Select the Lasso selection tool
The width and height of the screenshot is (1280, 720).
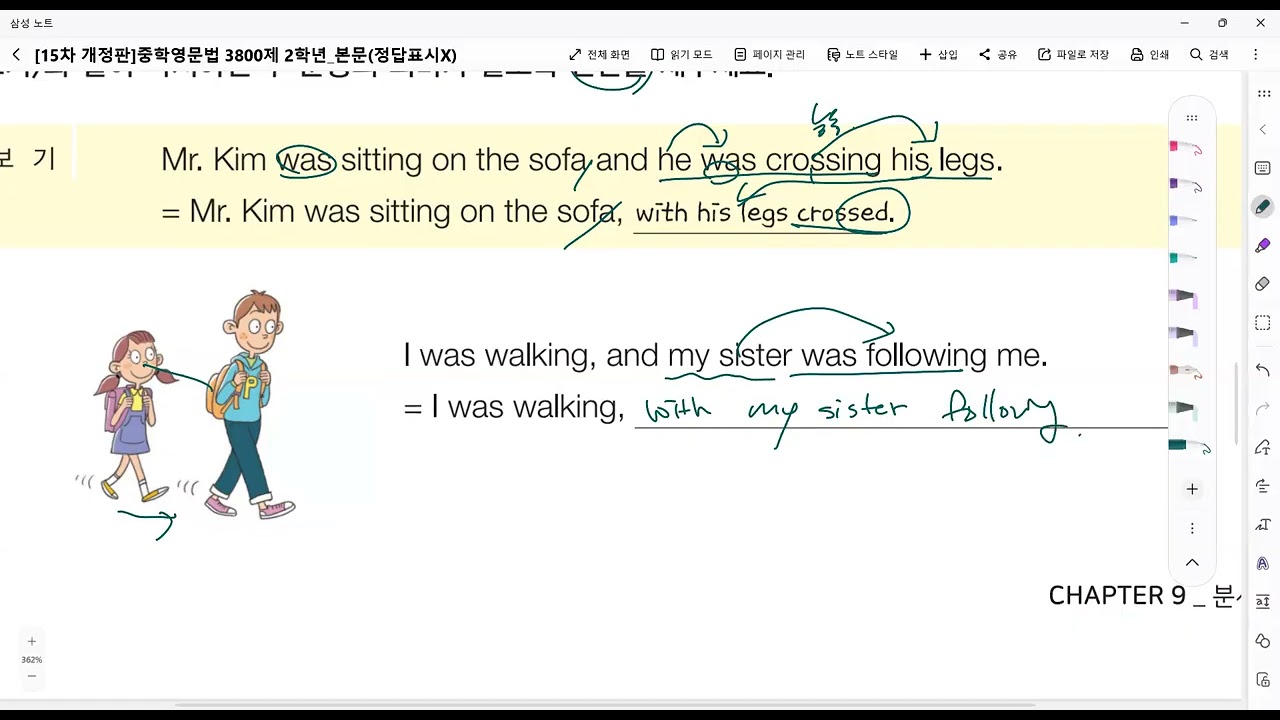tap(1263, 323)
